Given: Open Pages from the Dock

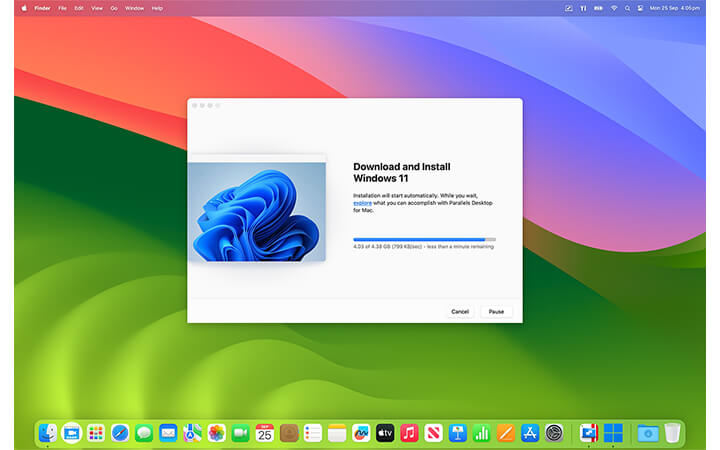Looking at the screenshot, I should click(x=506, y=433).
